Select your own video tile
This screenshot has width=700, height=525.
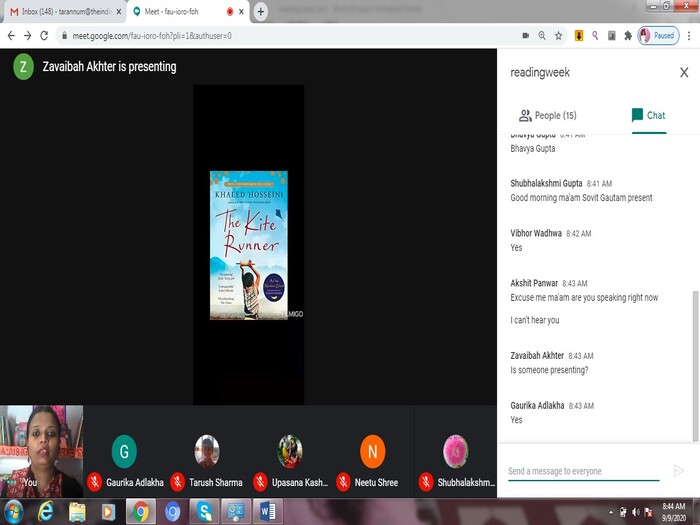42,451
